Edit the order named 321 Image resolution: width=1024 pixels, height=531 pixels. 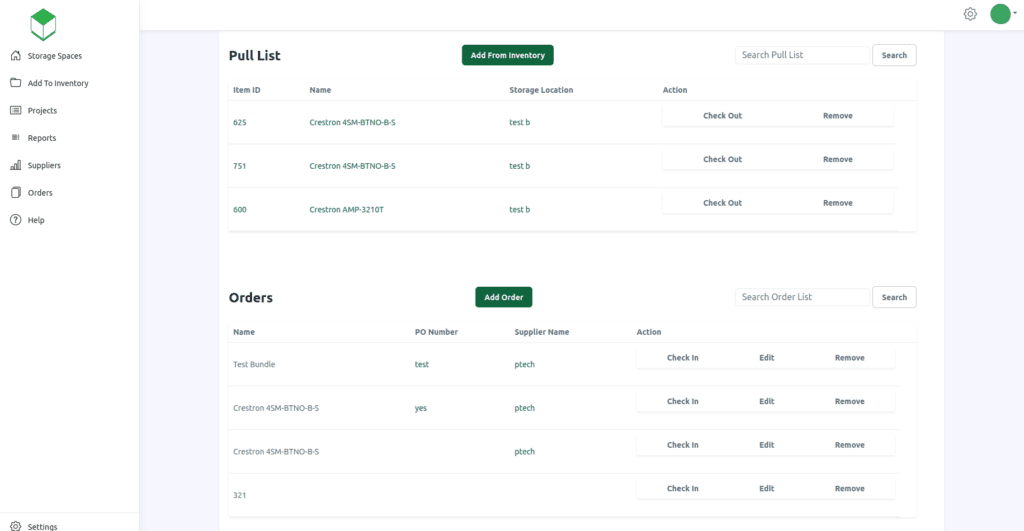[x=767, y=489]
